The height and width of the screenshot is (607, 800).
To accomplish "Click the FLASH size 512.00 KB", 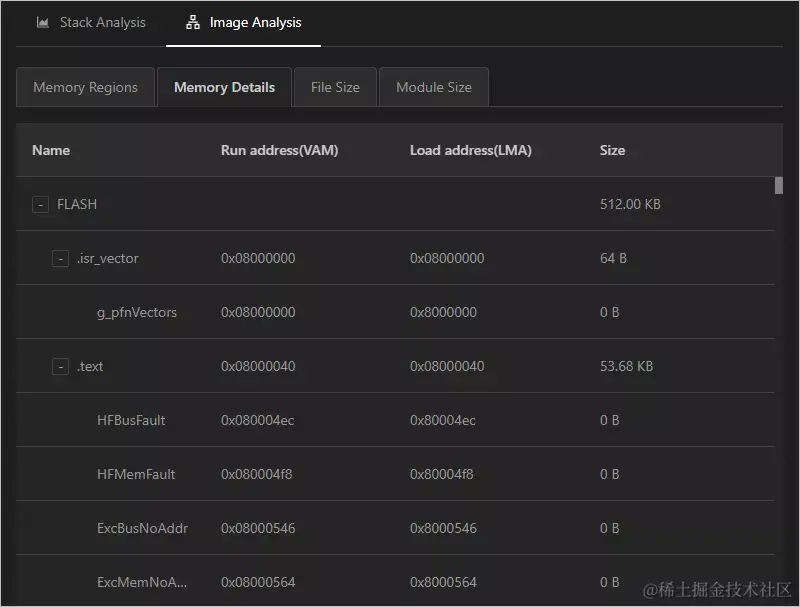I will coord(630,205).
